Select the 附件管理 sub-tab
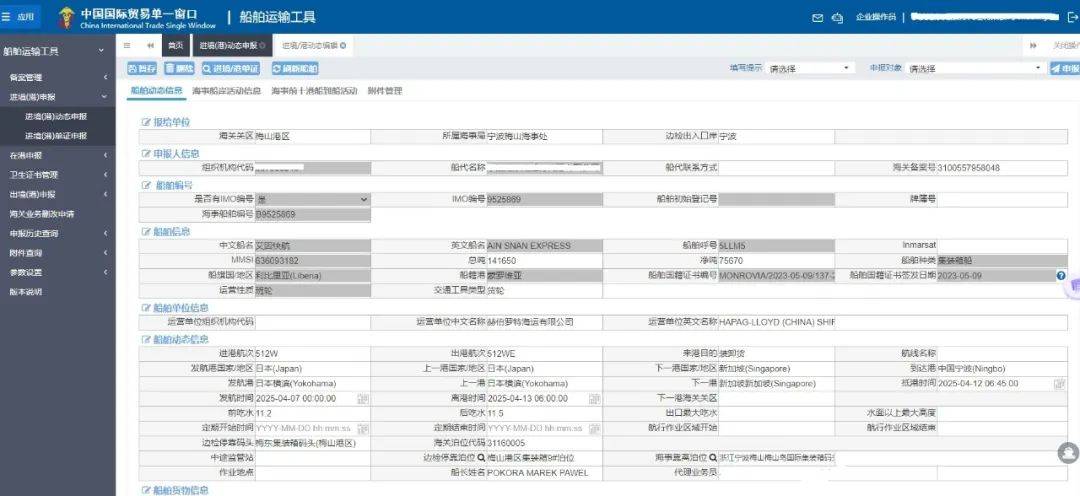Image resolution: width=1080 pixels, height=496 pixels. pos(385,91)
